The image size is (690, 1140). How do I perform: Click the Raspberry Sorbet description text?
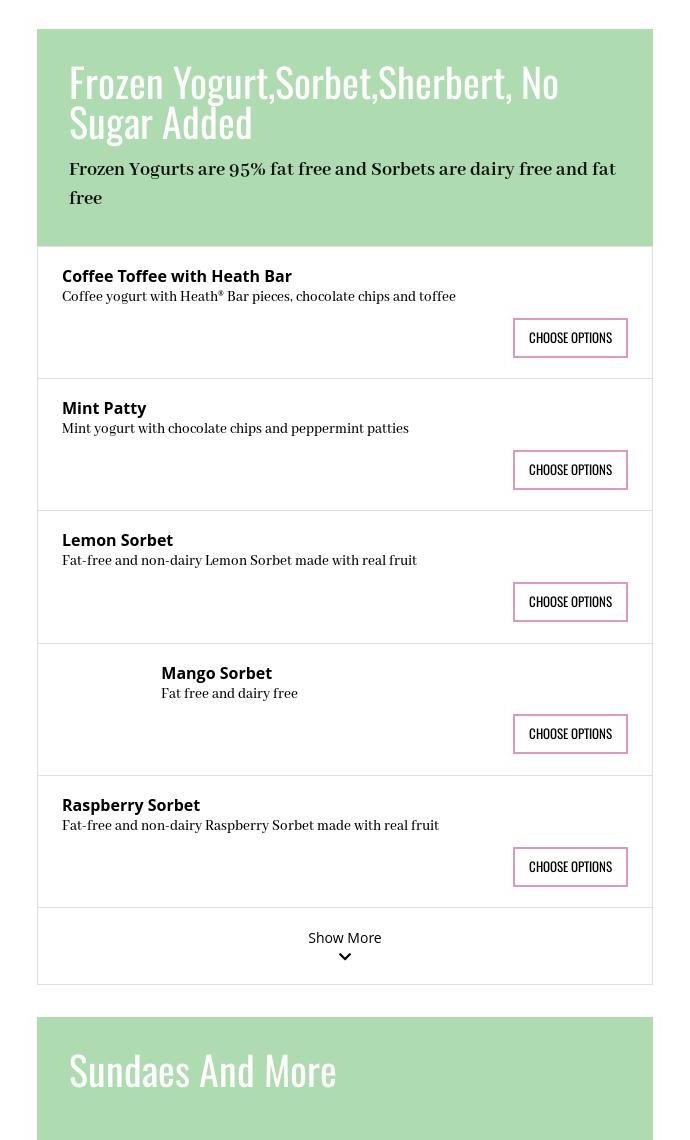[x=250, y=826]
